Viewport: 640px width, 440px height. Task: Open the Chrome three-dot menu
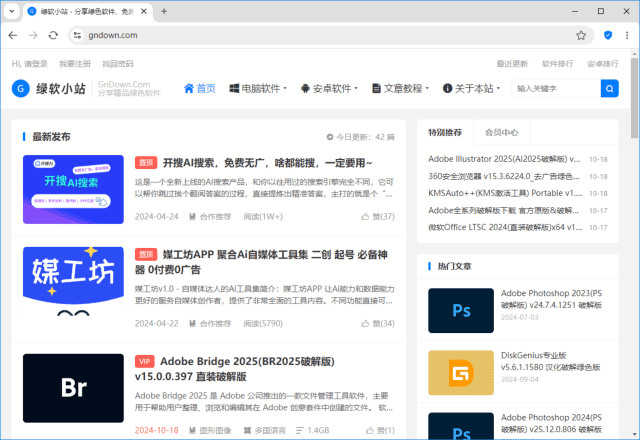click(626, 35)
